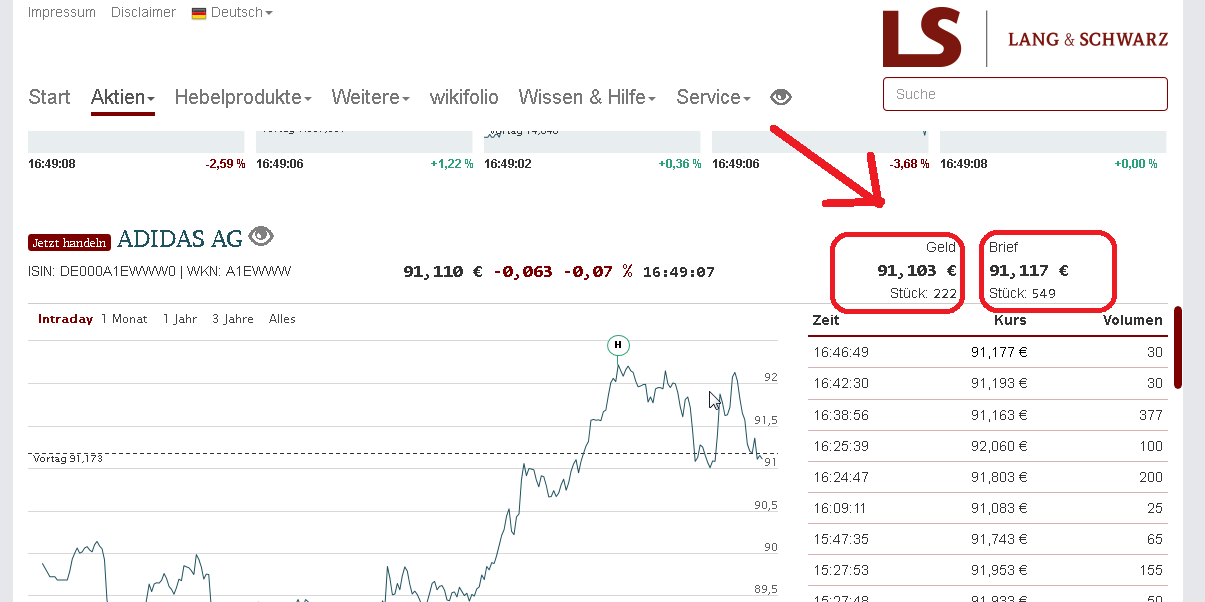The image size is (1205, 602).
Task: Go to the Start page
Action: pyautogui.click(x=49, y=97)
